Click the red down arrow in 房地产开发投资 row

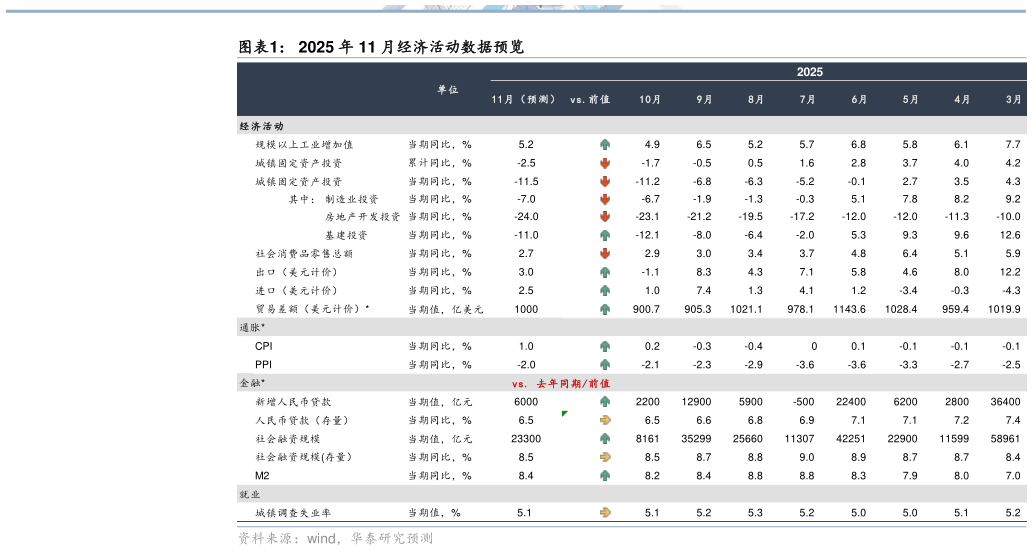605,217
